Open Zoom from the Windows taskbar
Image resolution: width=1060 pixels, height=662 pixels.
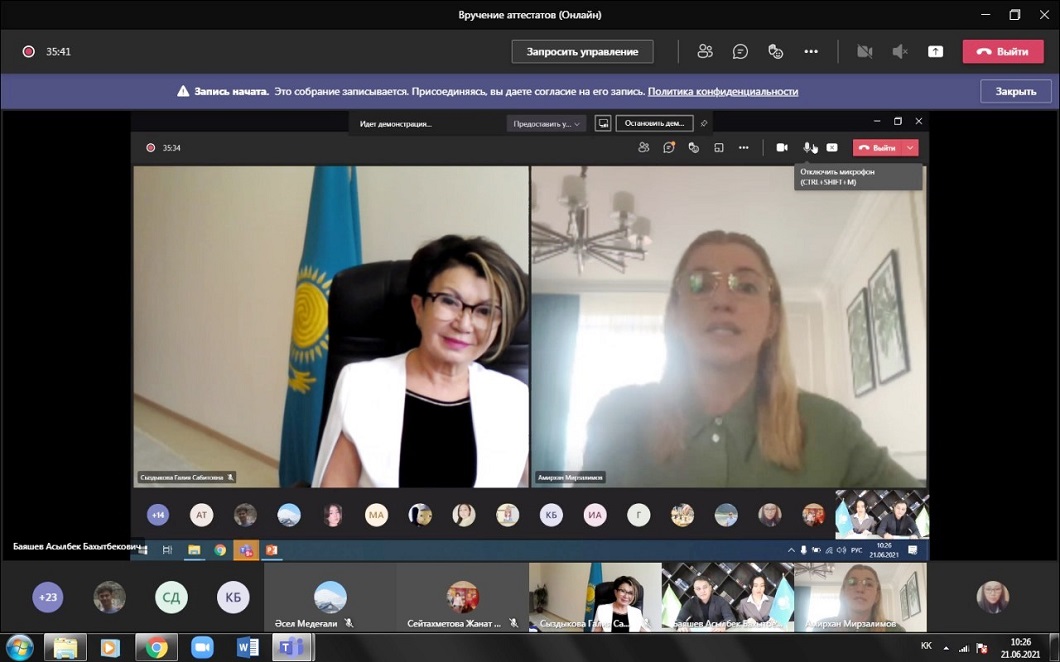[x=202, y=648]
